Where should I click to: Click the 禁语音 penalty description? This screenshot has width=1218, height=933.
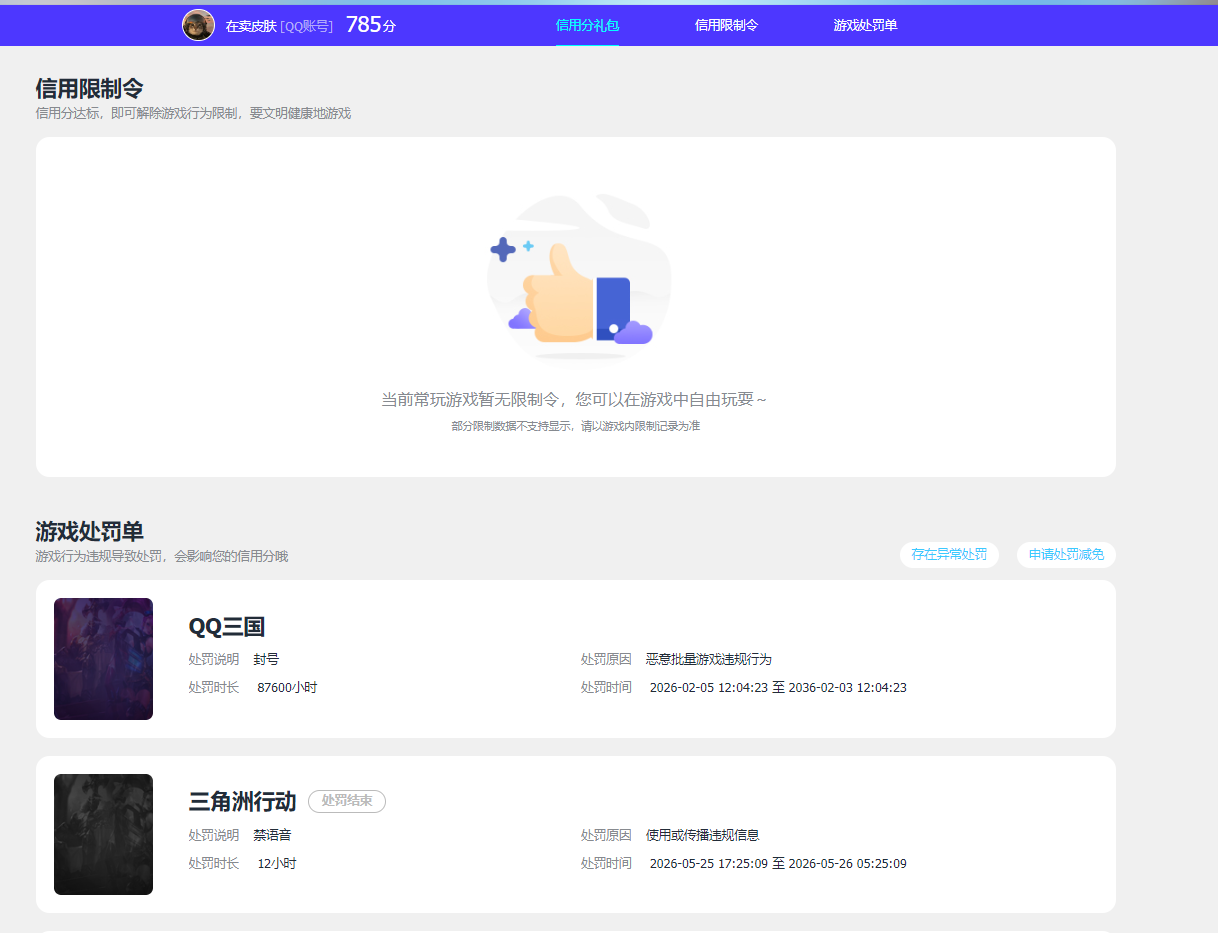272,835
